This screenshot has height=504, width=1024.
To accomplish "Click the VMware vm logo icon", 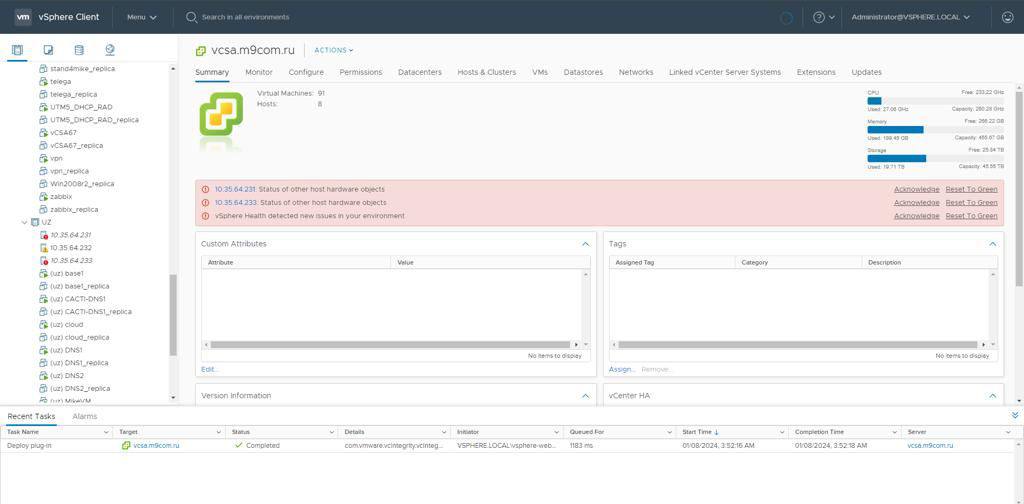I will coord(23,17).
